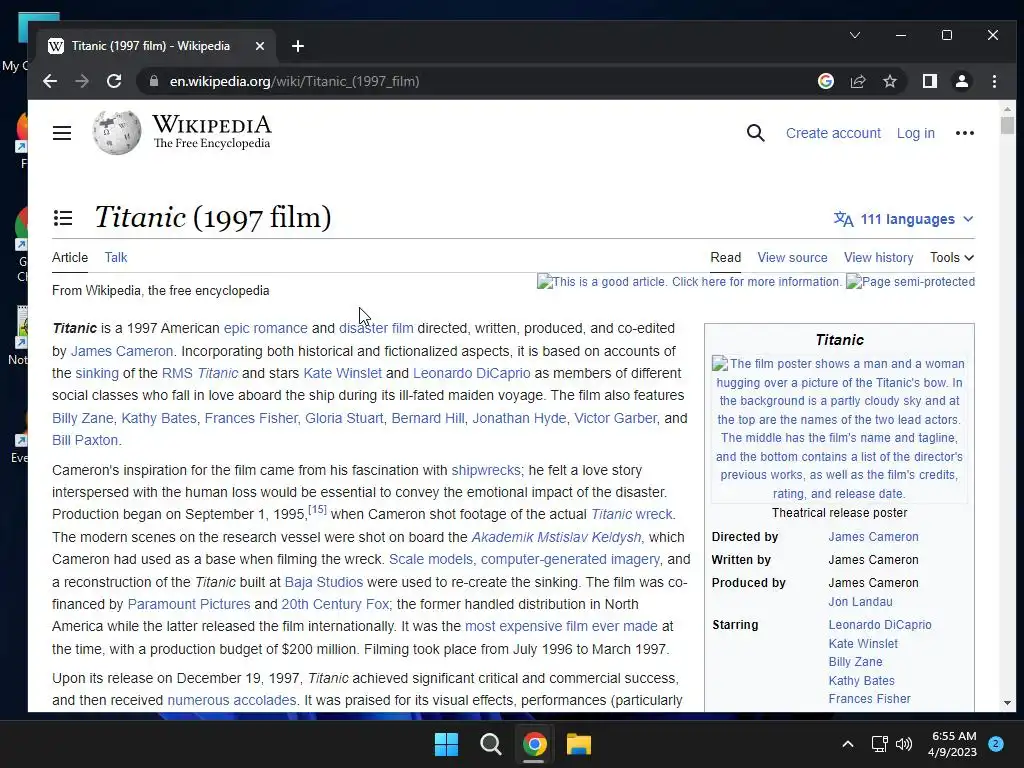Click the film poster image in infobox
The image size is (1024, 768).
point(839,428)
